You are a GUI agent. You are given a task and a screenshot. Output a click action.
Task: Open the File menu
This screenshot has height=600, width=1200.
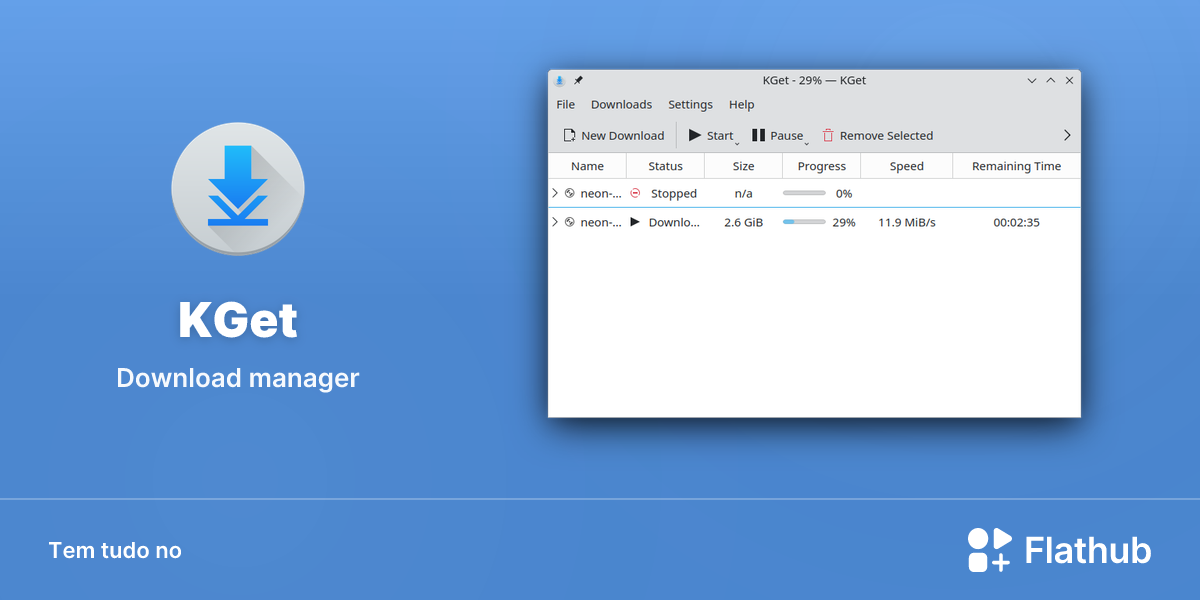click(566, 104)
